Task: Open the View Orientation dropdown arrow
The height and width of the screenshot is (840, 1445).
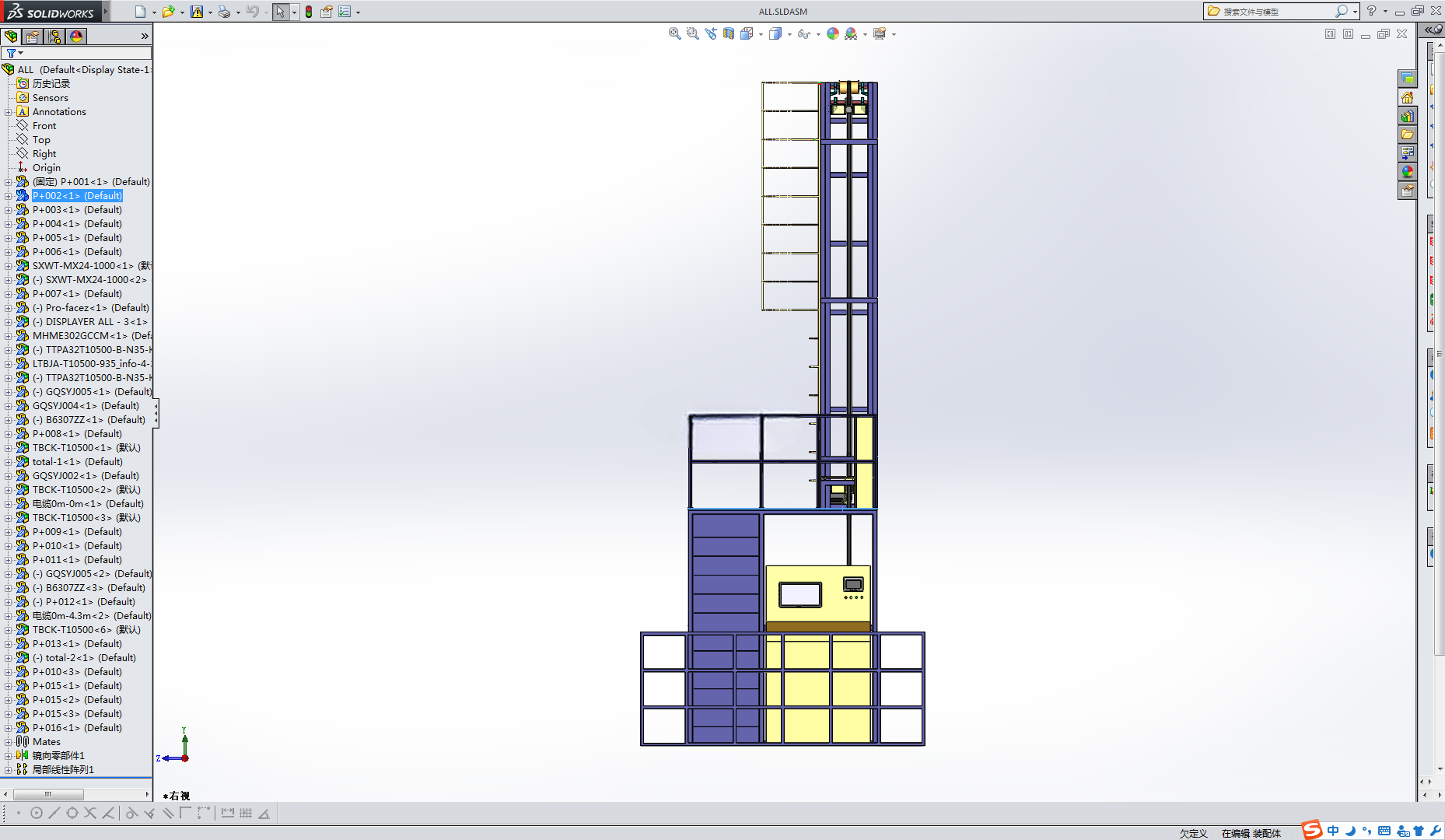Action: coord(761,34)
